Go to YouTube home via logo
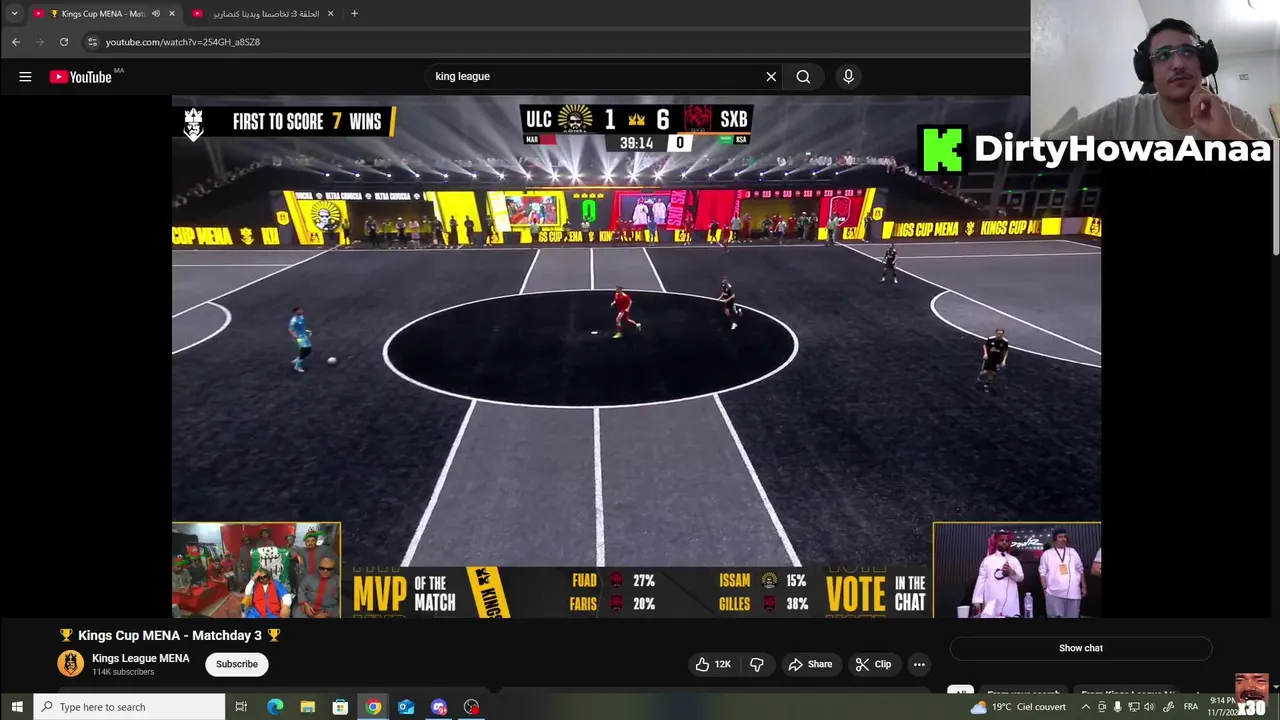 click(x=81, y=77)
